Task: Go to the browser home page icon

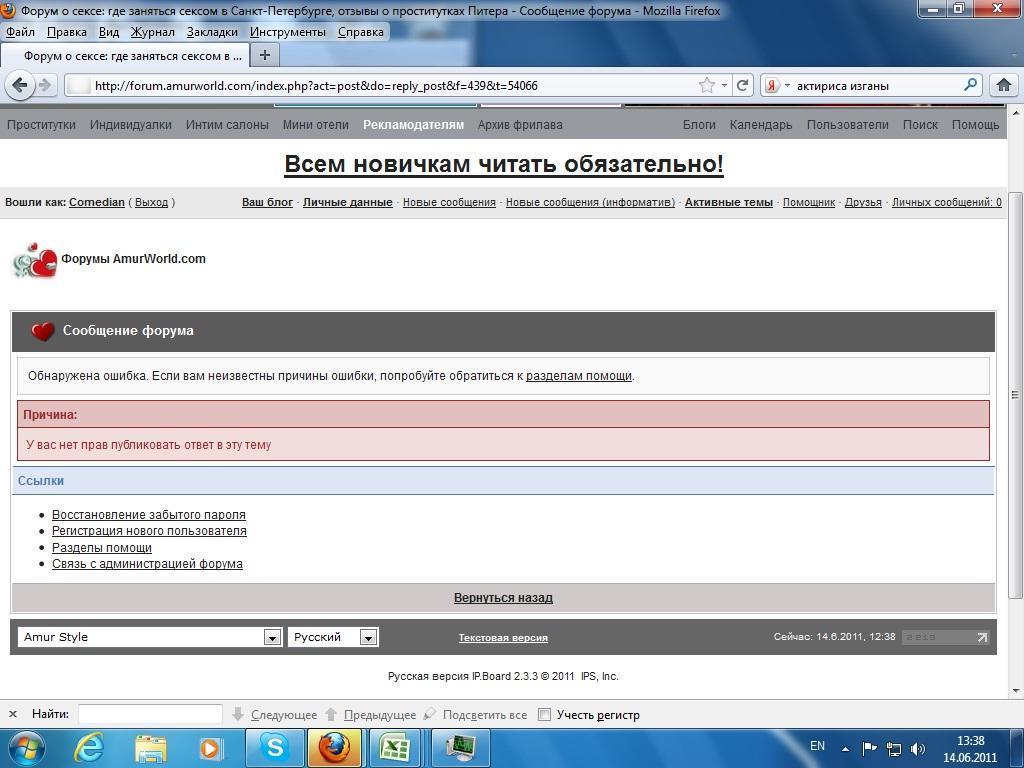Action: click(x=1003, y=85)
